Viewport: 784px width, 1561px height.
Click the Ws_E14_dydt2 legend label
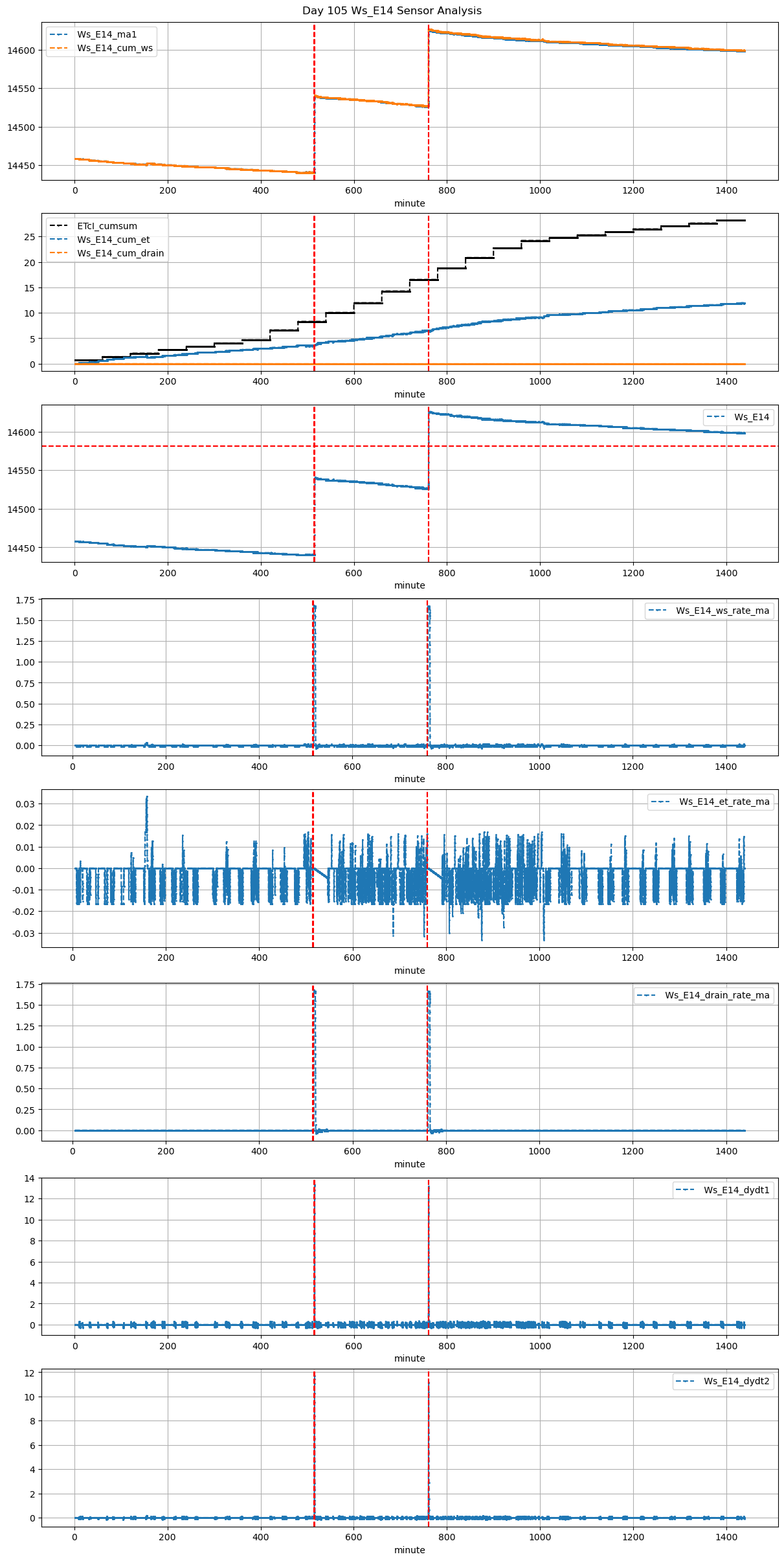(736, 1381)
